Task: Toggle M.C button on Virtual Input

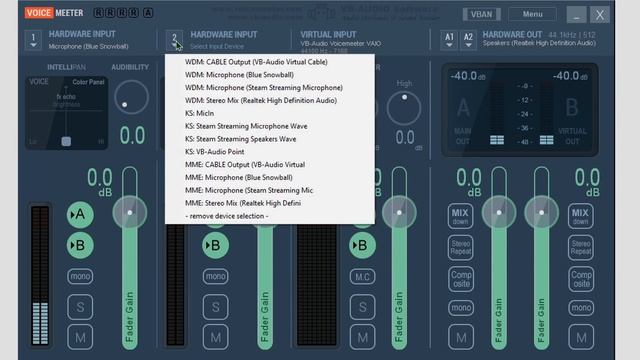Action: 362,277
